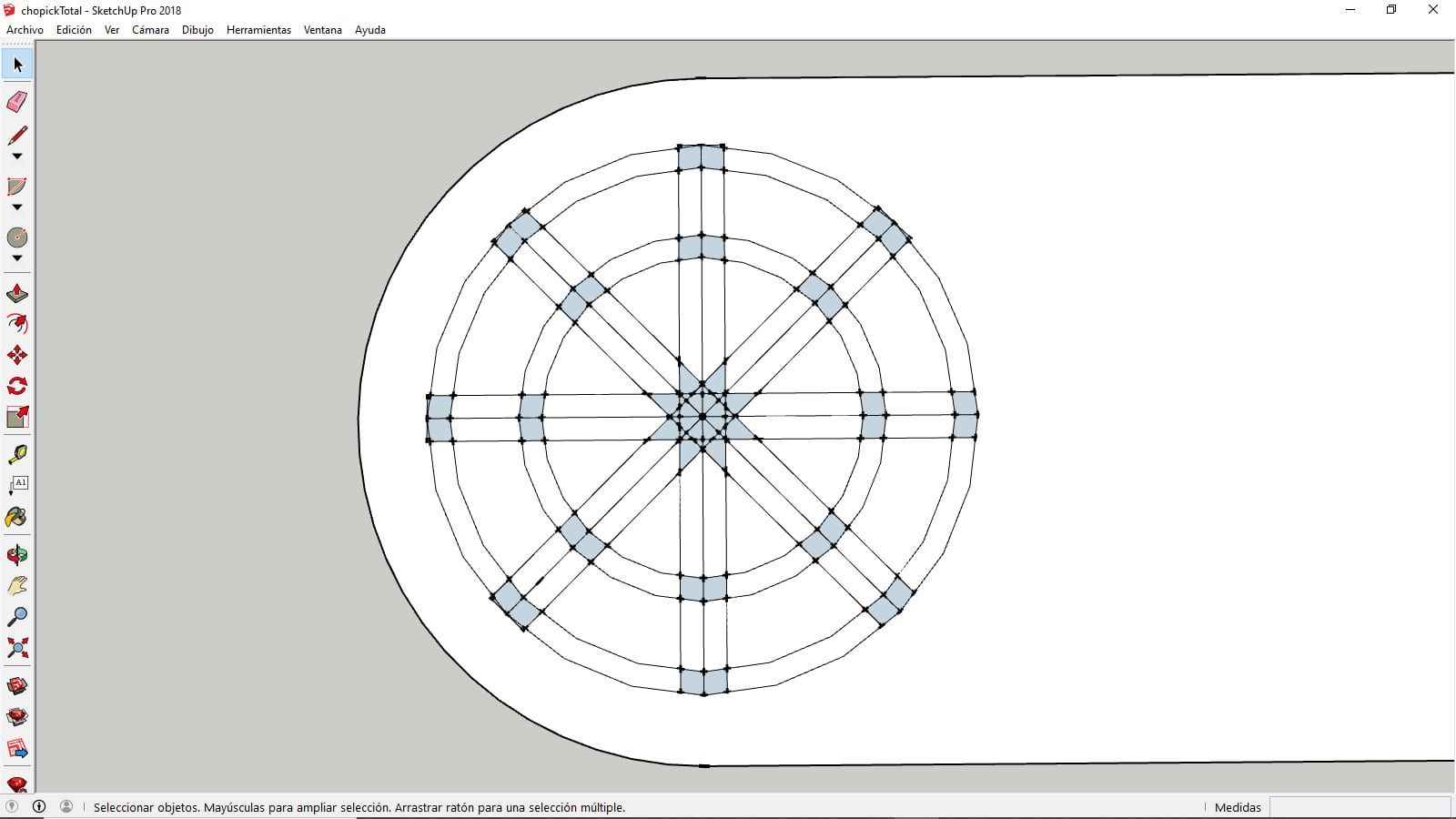Pick the Rotate tool

point(17,386)
